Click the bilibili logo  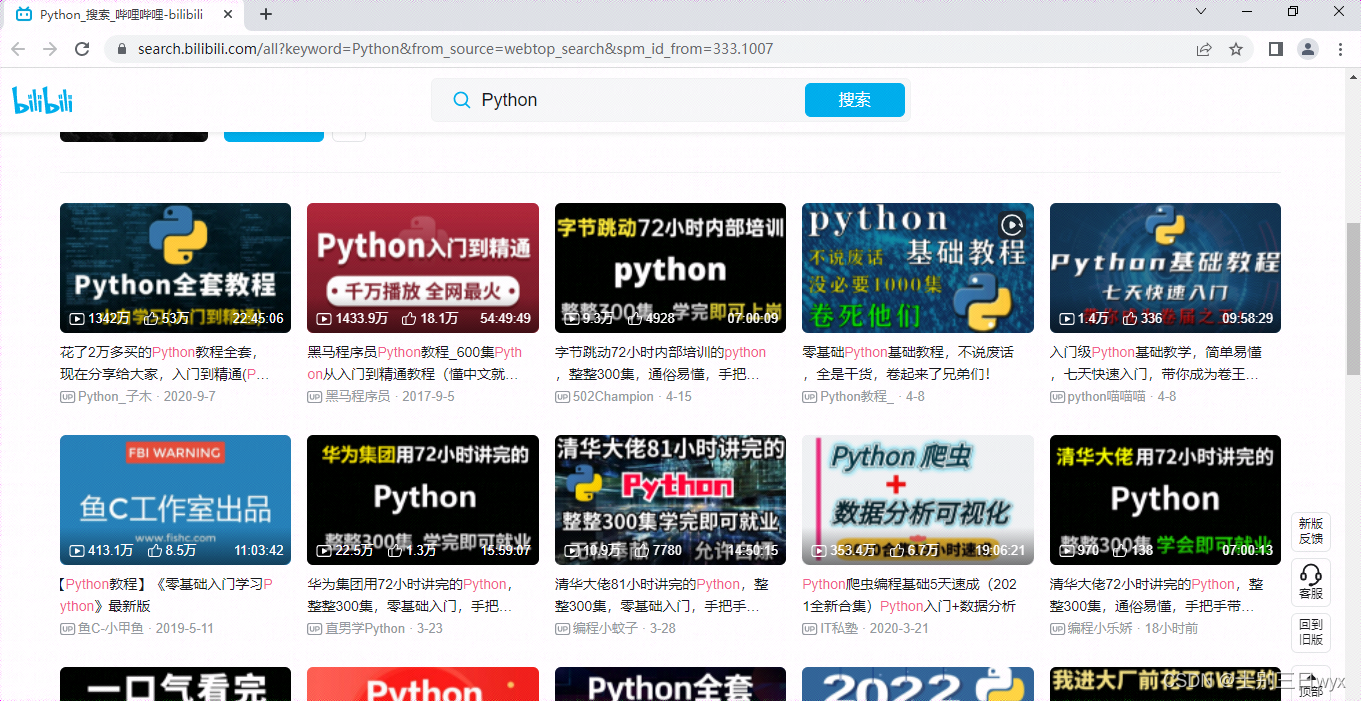43,100
